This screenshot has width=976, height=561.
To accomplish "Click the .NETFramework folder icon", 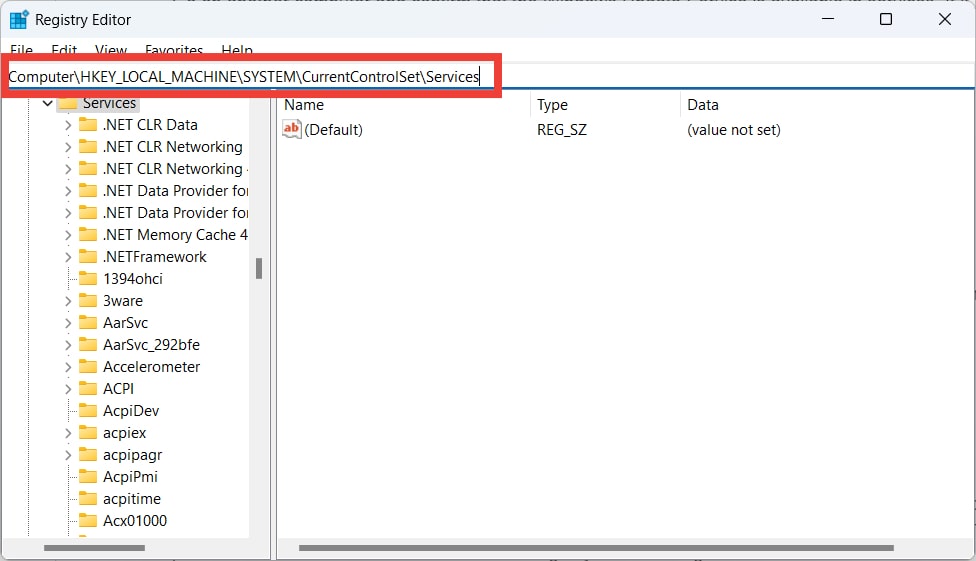I will [88, 257].
